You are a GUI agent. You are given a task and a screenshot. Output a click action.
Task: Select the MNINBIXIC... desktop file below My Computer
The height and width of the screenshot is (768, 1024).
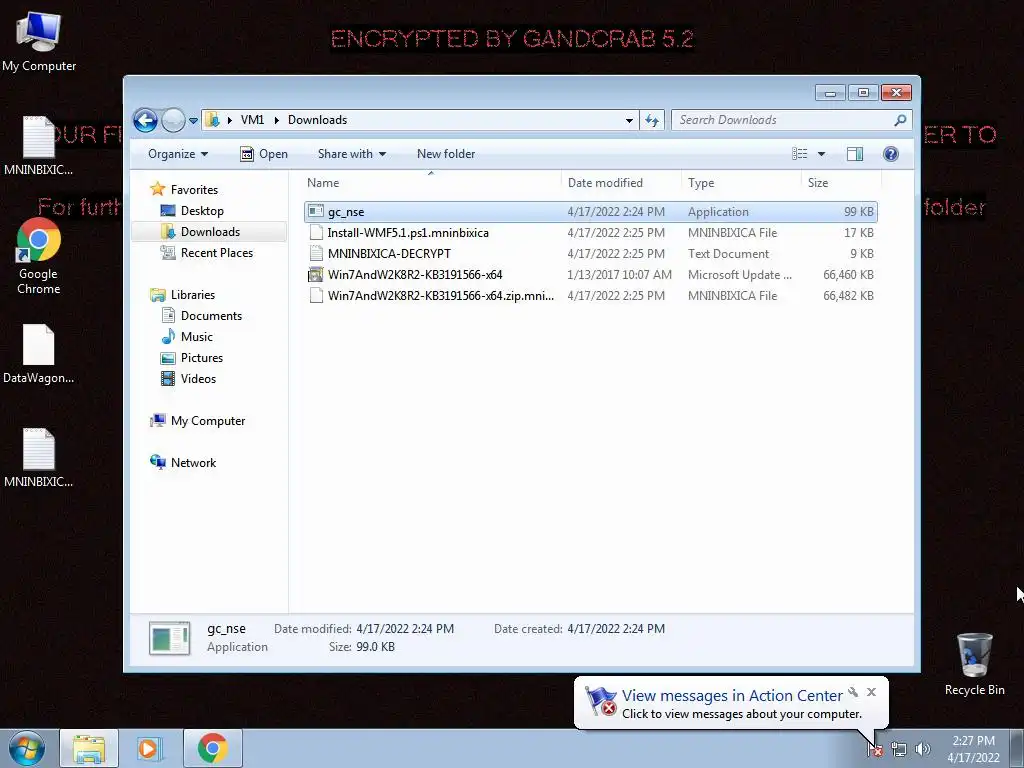tap(39, 146)
